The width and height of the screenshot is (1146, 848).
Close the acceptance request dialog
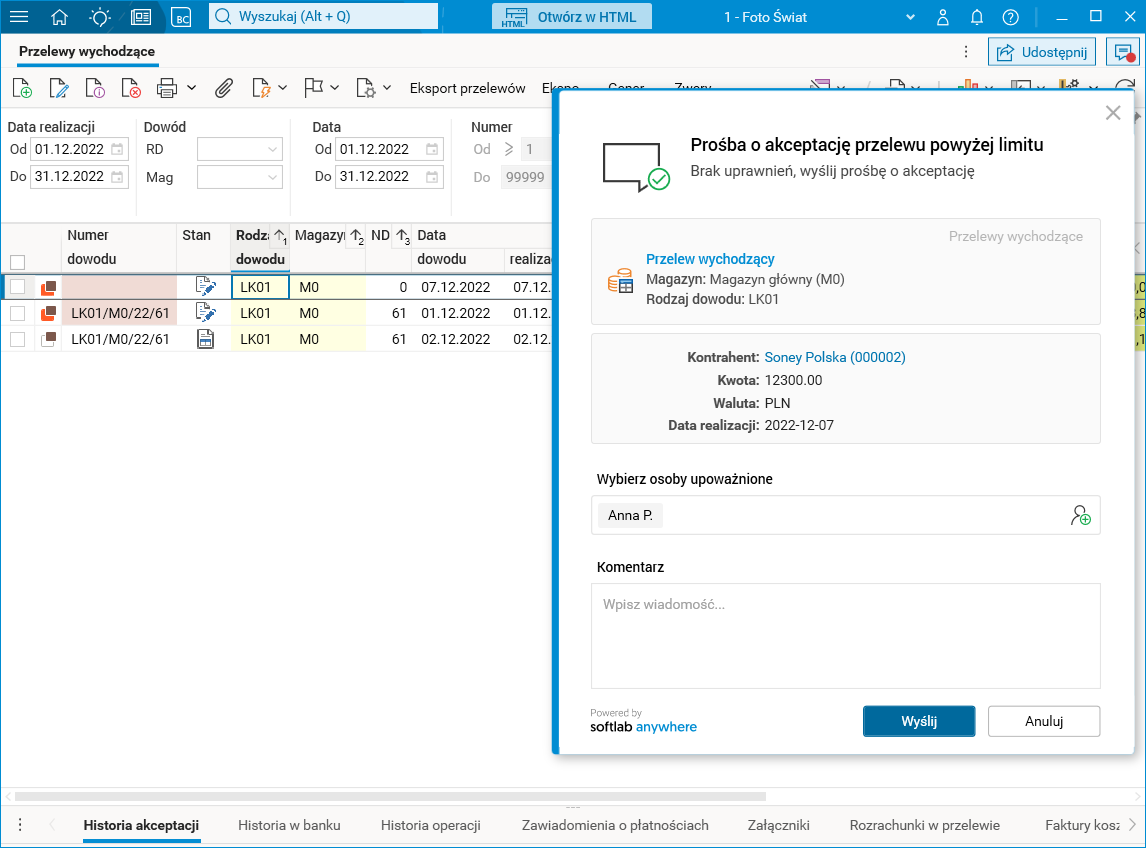[1113, 113]
